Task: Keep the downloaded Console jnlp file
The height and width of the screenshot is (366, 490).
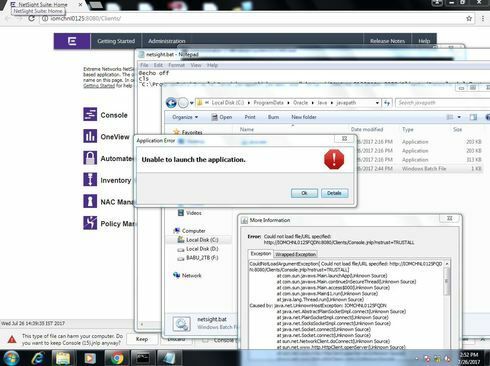Action: 142,339
